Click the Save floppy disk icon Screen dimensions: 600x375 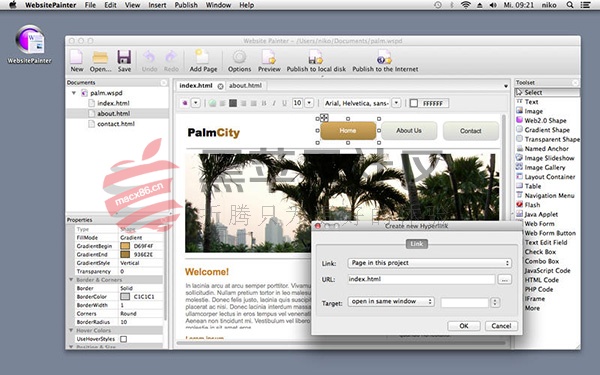coord(124,57)
